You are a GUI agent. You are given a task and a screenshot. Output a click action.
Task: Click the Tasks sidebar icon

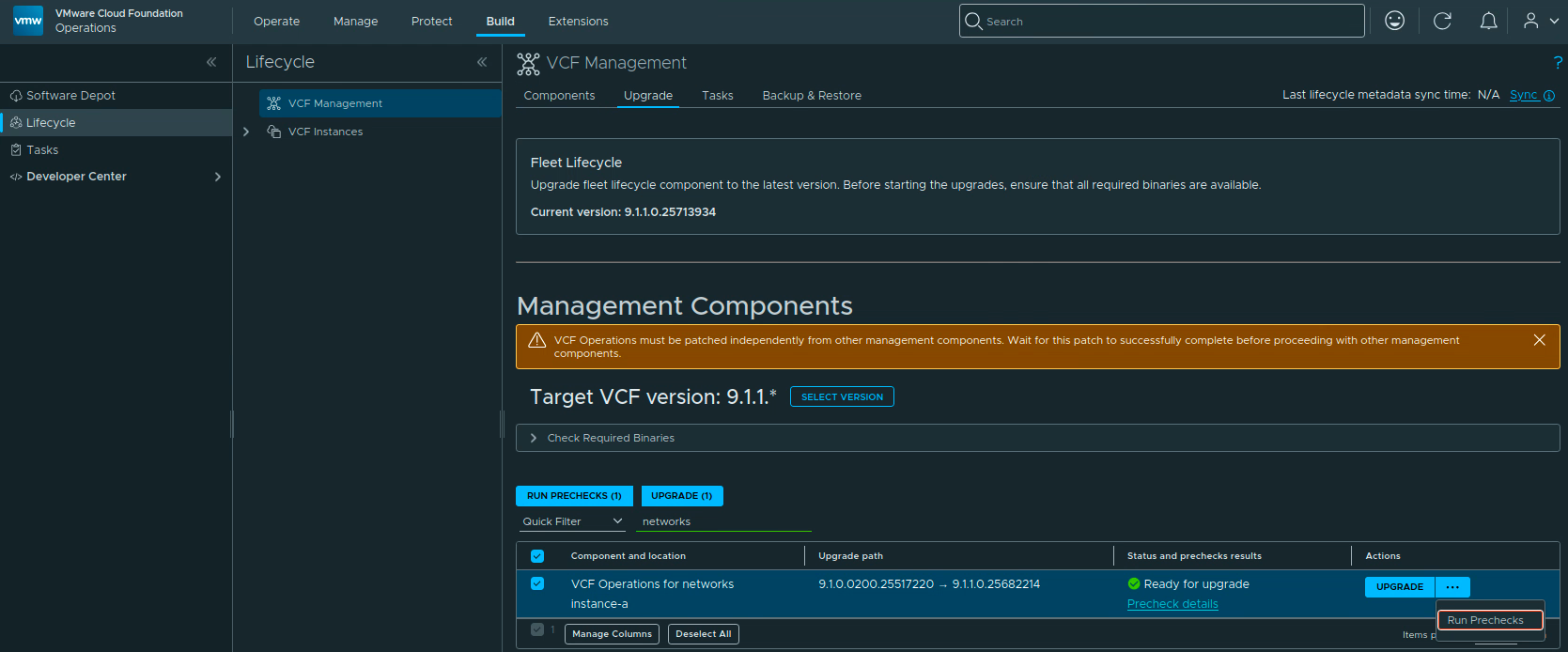tap(16, 150)
